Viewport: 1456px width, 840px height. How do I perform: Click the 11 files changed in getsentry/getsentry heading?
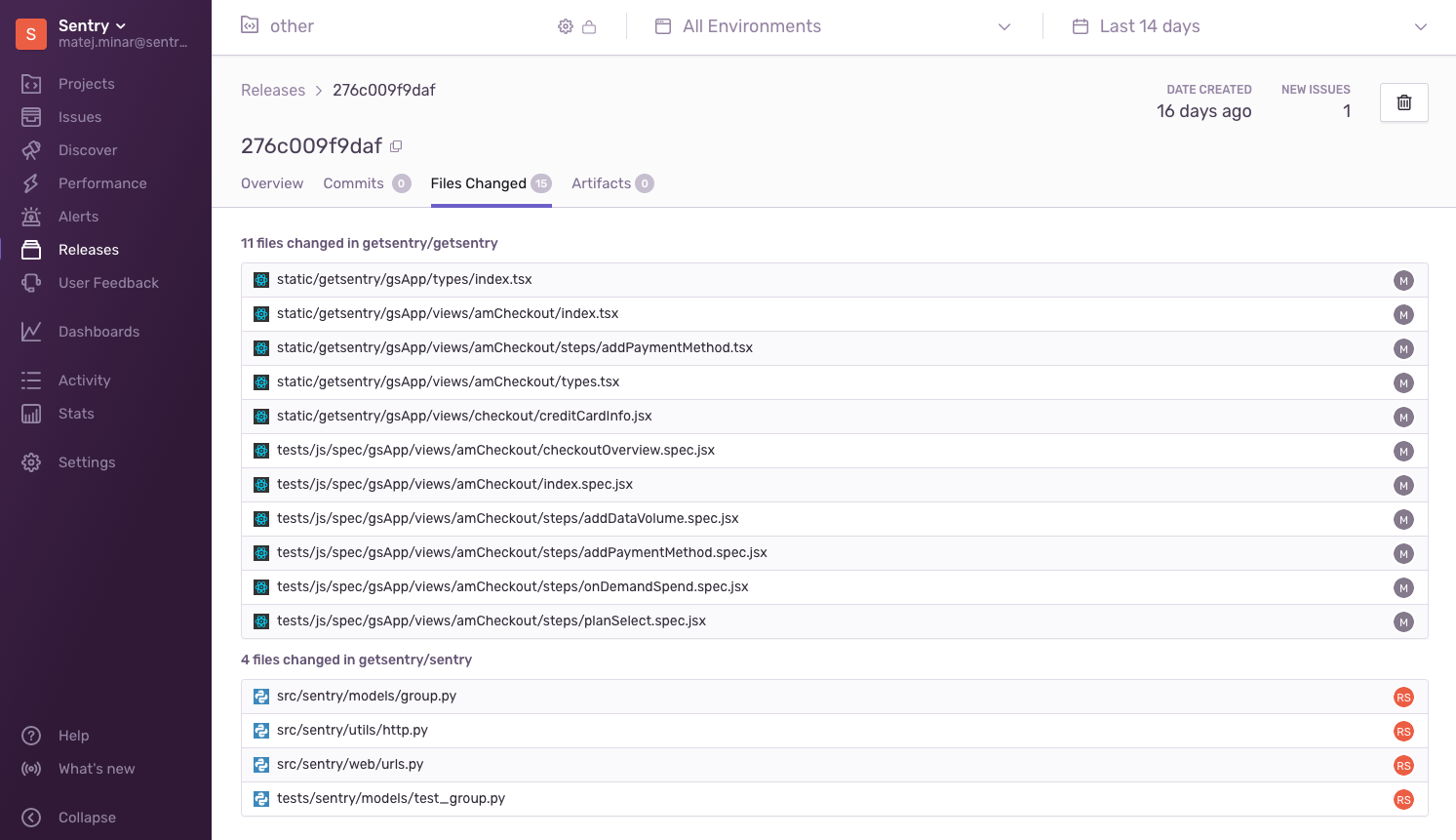pyautogui.click(x=370, y=243)
